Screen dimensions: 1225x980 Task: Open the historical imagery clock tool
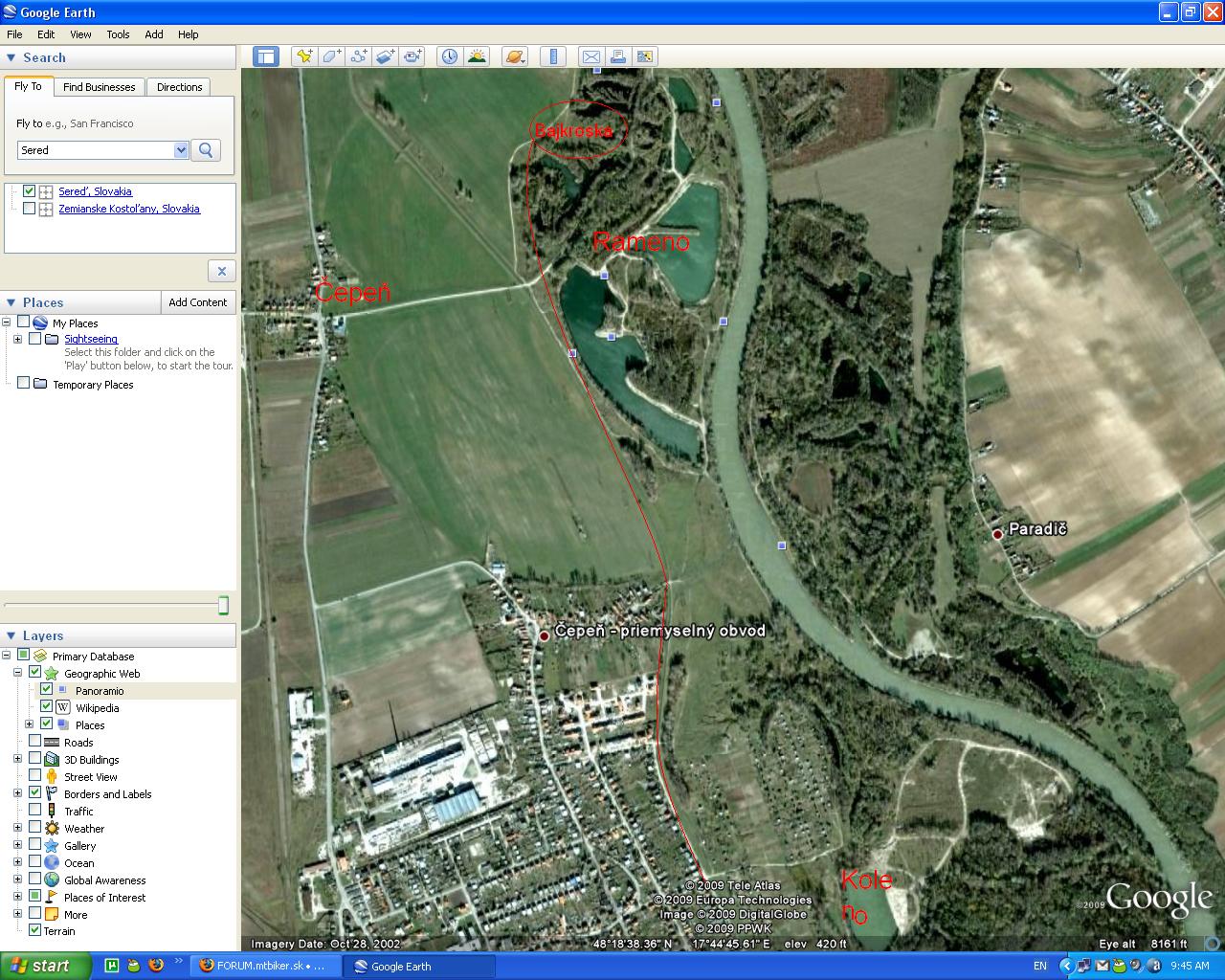tap(449, 56)
